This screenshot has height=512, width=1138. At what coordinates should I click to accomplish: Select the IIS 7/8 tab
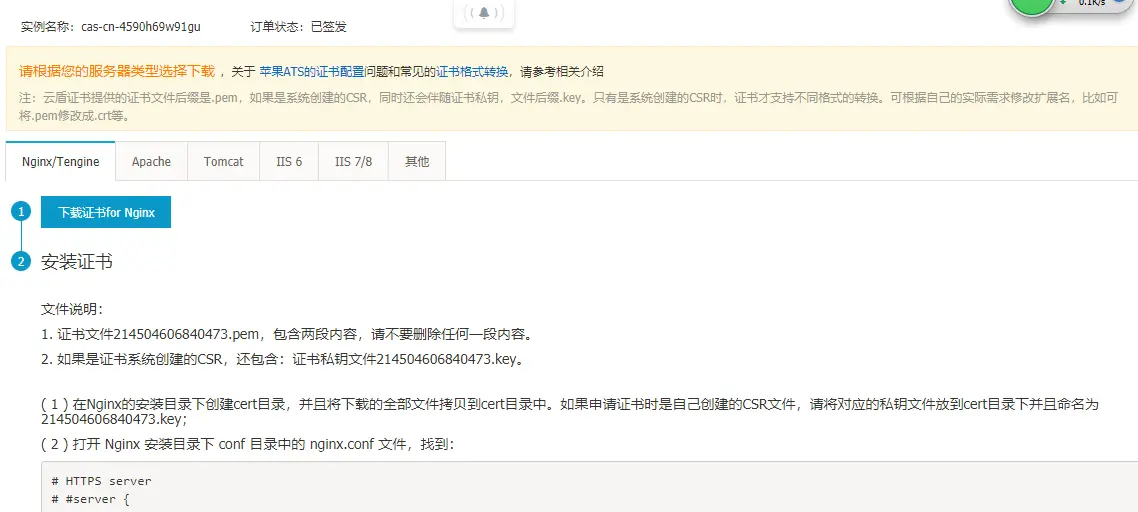353,161
